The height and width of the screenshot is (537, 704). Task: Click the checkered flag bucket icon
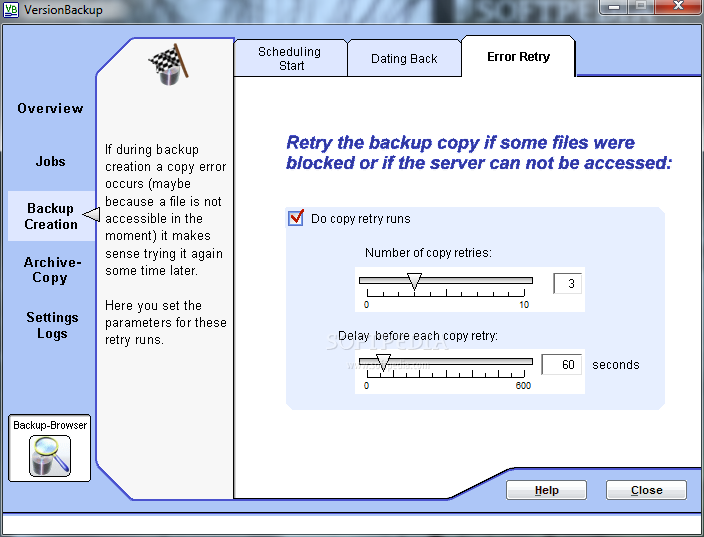coord(168,65)
